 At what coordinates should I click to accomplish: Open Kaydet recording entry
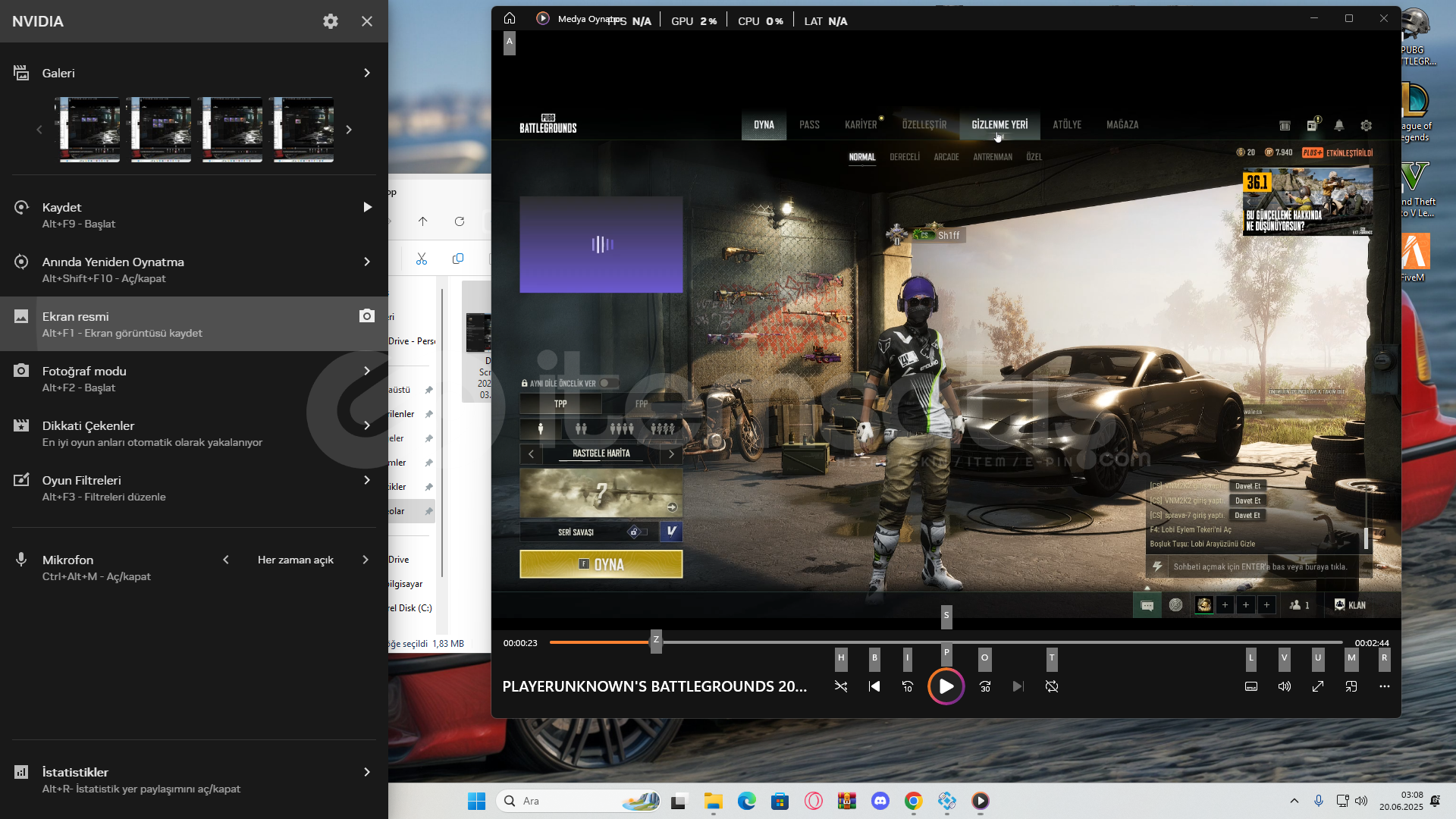pyautogui.click(x=194, y=215)
